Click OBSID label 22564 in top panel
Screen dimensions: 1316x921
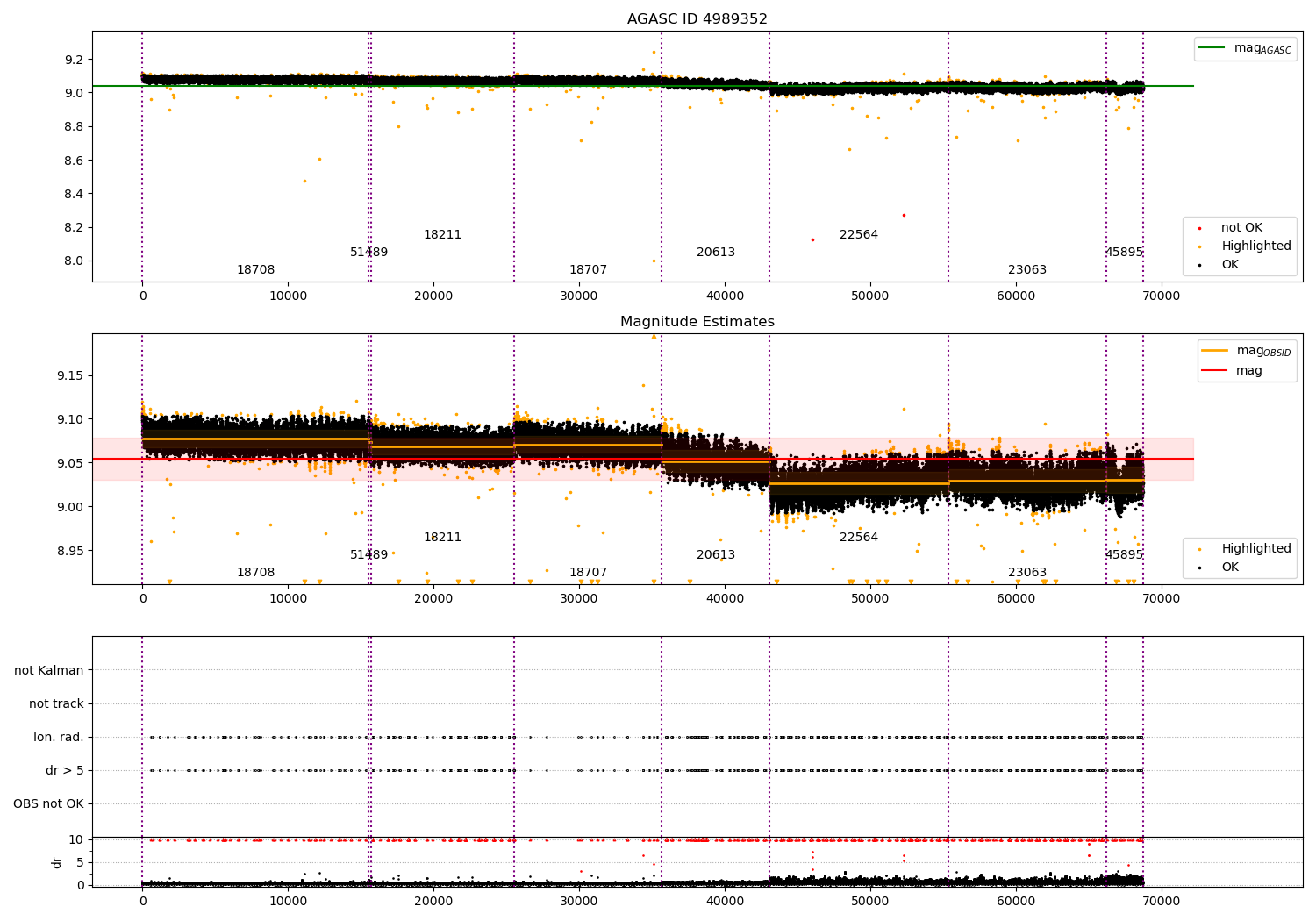pos(859,235)
